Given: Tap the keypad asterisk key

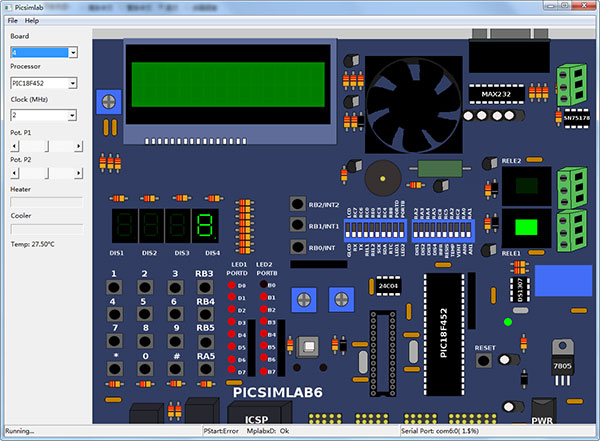Looking at the screenshot, I should (x=114, y=369).
